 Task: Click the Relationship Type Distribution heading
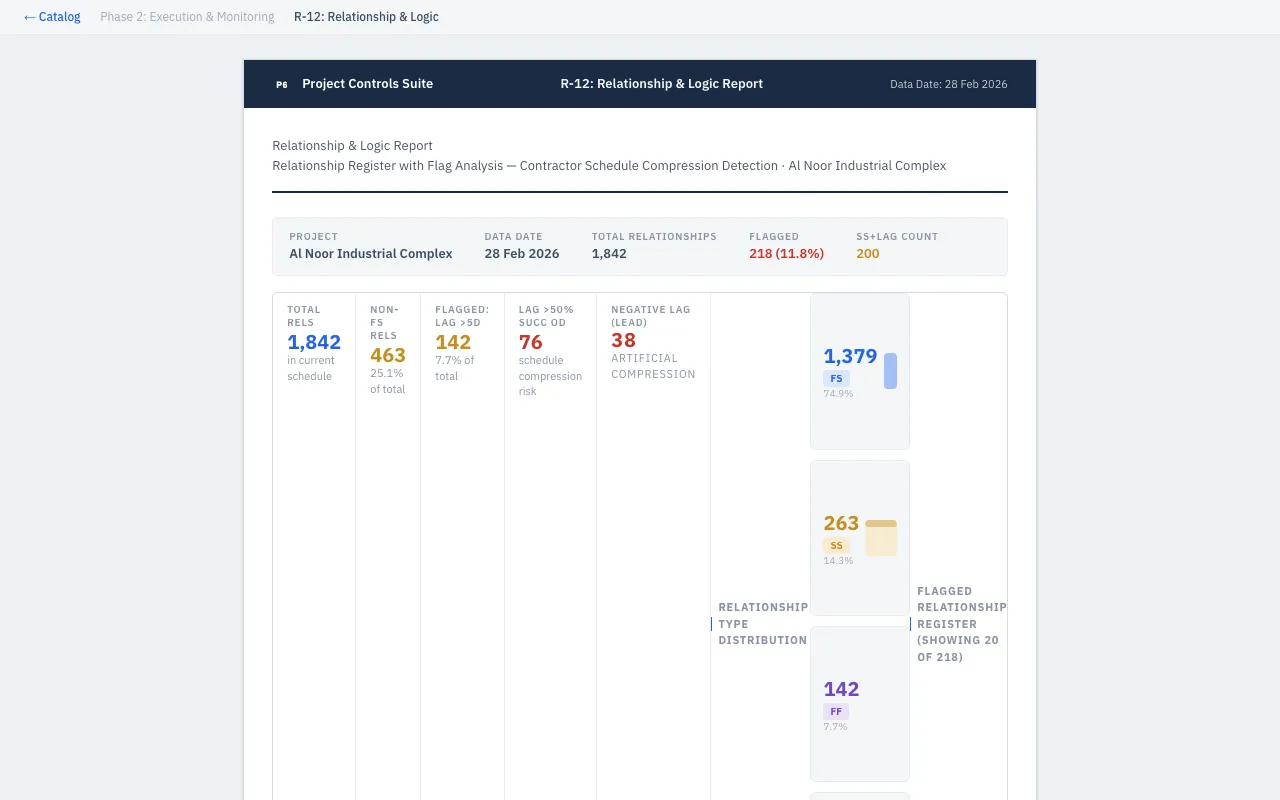click(x=762, y=624)
